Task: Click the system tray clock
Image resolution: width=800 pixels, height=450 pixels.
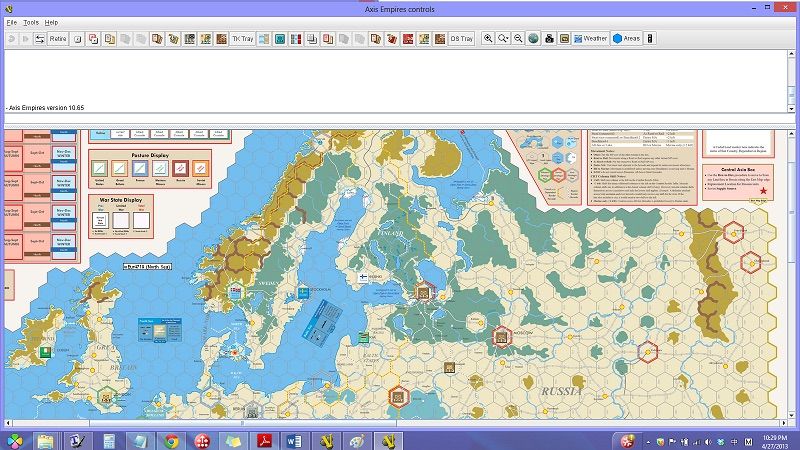Action: pyautogui.click(x=774, y=441)
